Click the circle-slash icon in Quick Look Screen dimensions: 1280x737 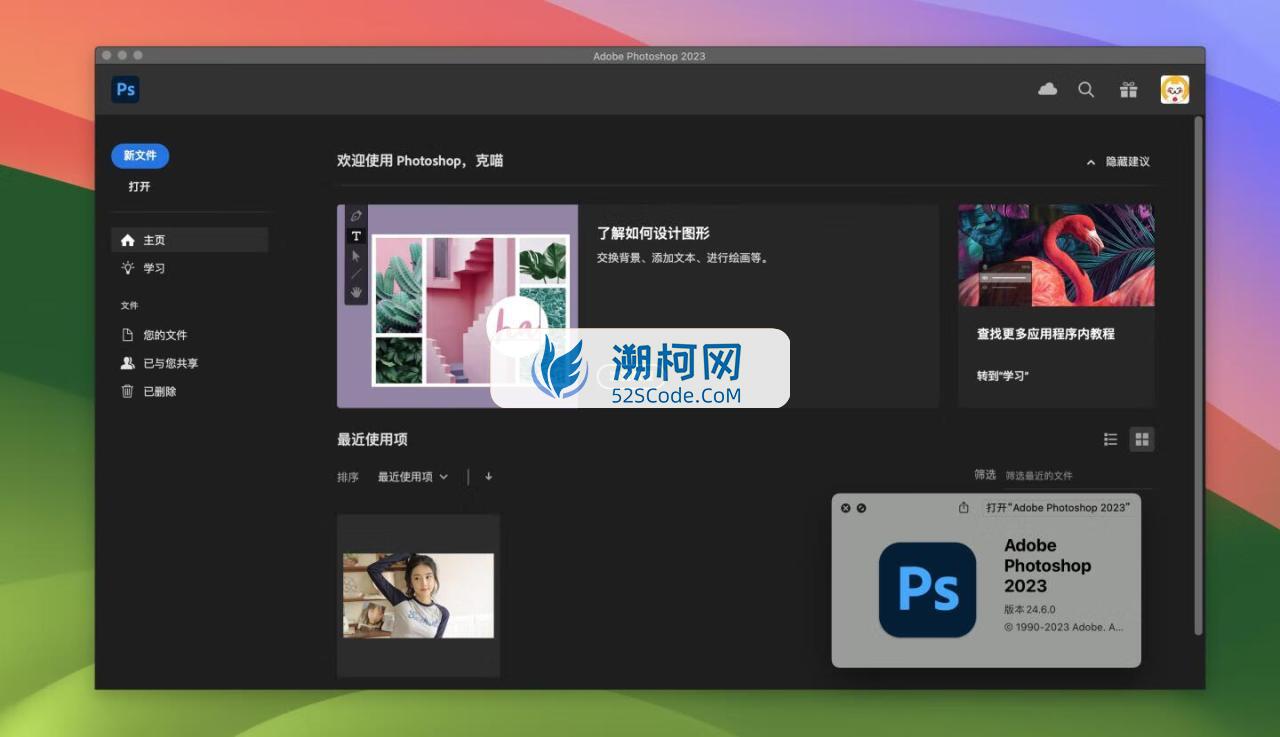862,508
